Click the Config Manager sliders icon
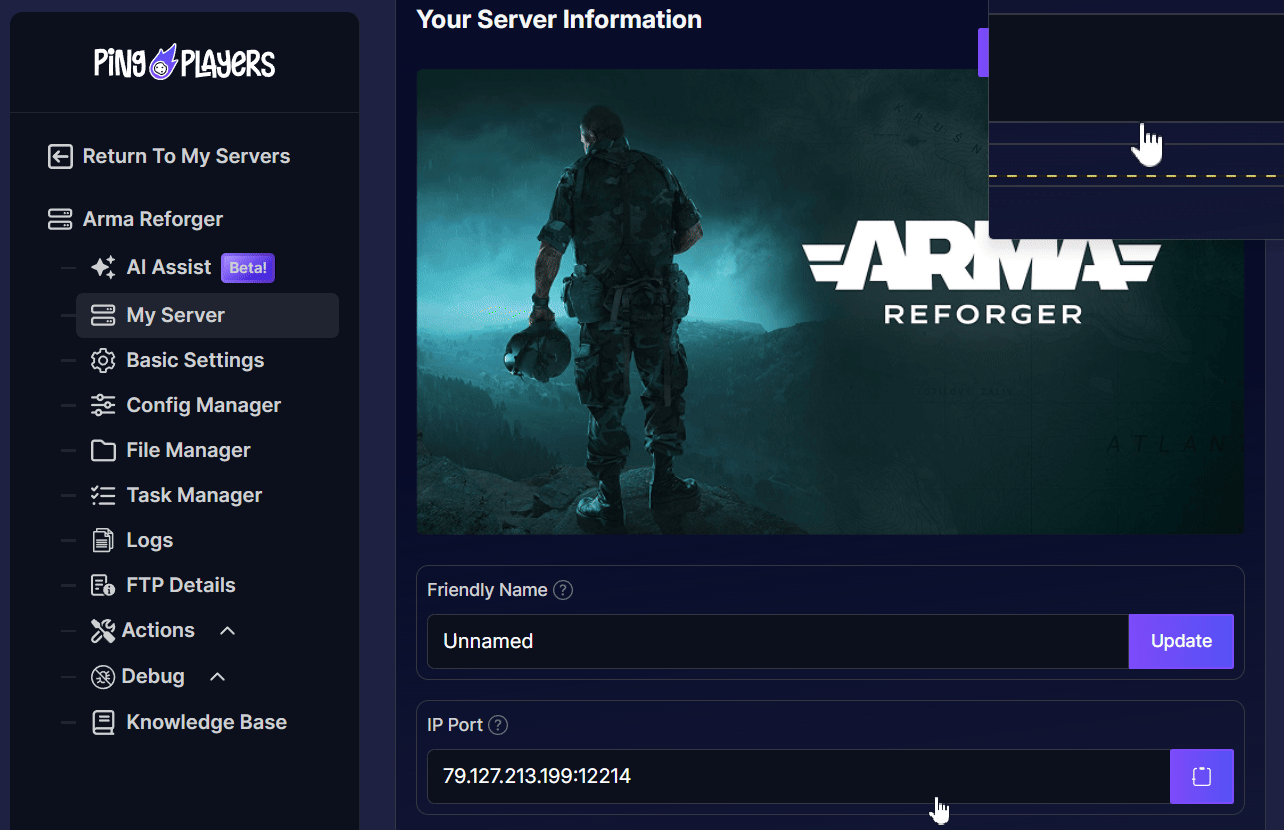Image resolution: width=1284 pixels, height=830 pixels. pos(103,405)
